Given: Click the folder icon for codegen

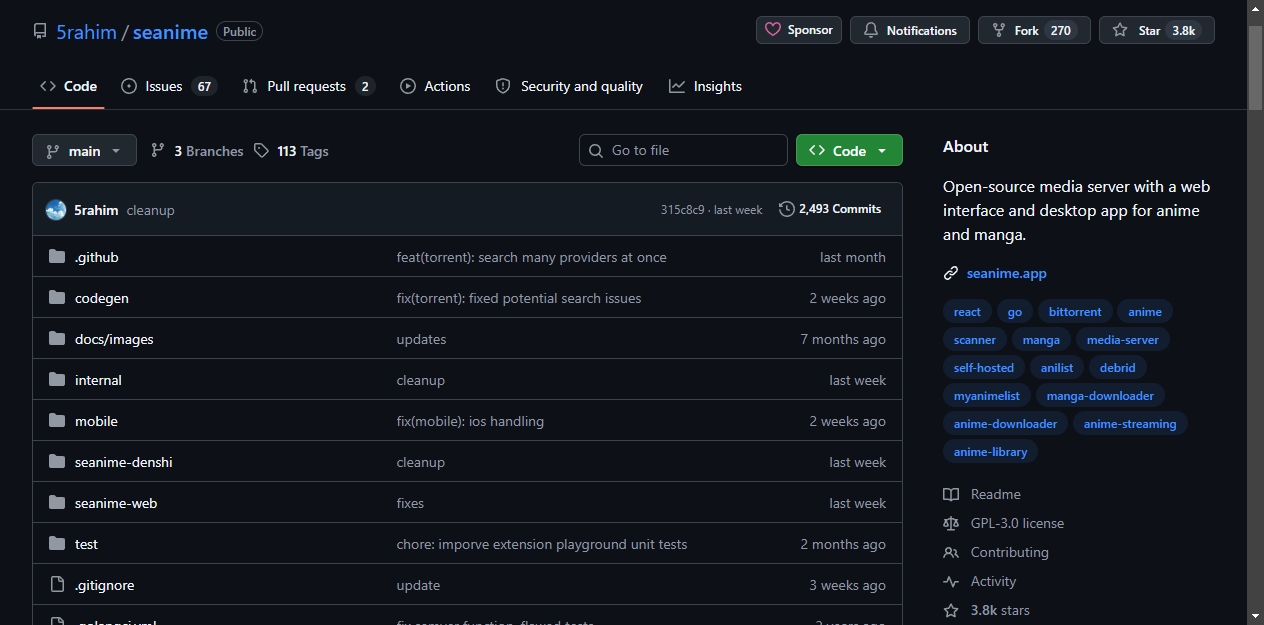Looking at the screenshot, I should 57,298.
